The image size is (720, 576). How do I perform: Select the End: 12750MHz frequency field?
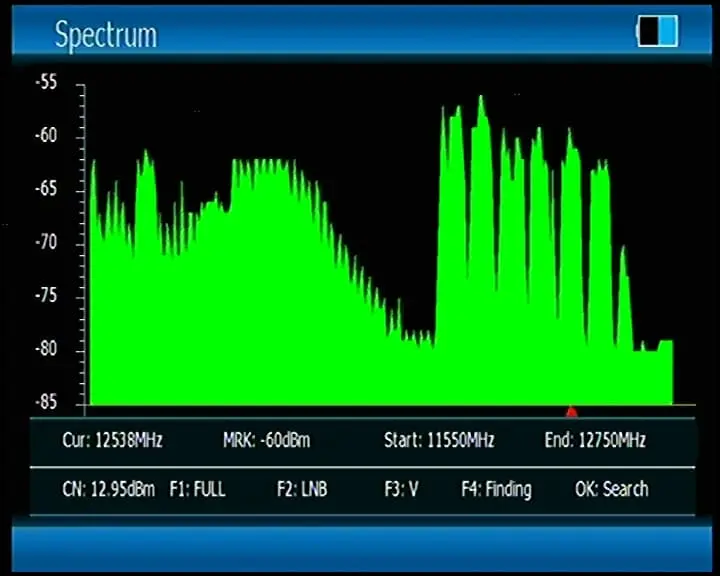coord(595,440)
